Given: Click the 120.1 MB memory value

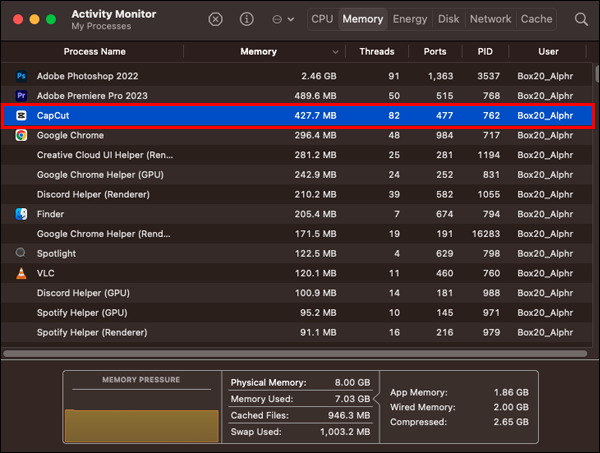Looking at the screenshot, I should coord(315,273).
